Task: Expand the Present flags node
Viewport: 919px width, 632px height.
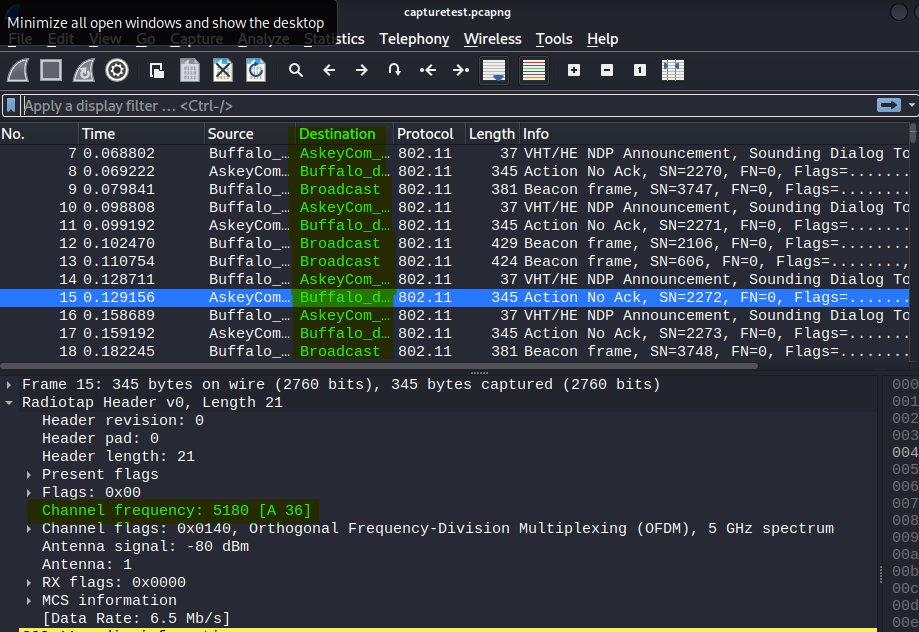Action: click(29, 475)
